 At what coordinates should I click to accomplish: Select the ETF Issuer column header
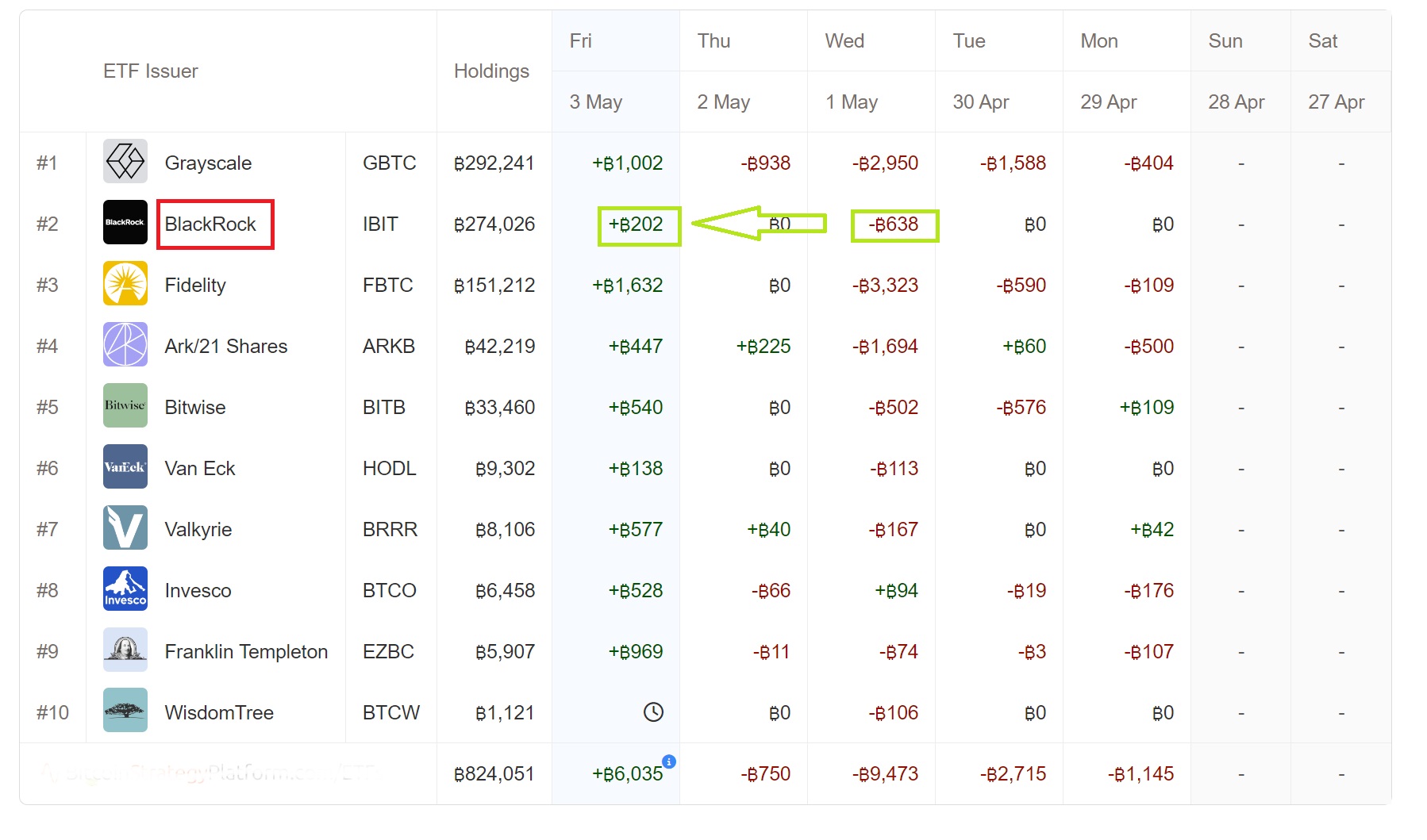click(x=151, y=71)
